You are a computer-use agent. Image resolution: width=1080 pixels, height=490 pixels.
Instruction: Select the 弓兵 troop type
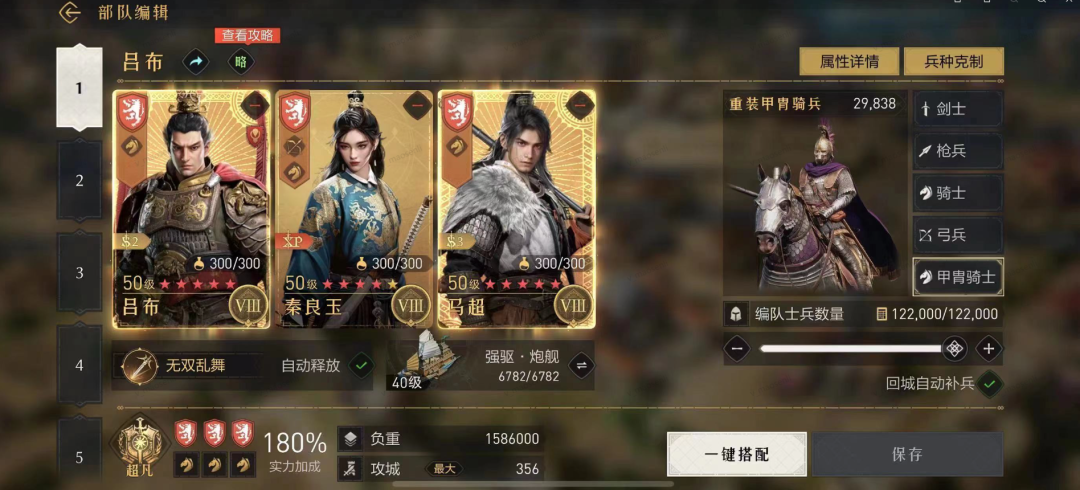pos(957,235)
